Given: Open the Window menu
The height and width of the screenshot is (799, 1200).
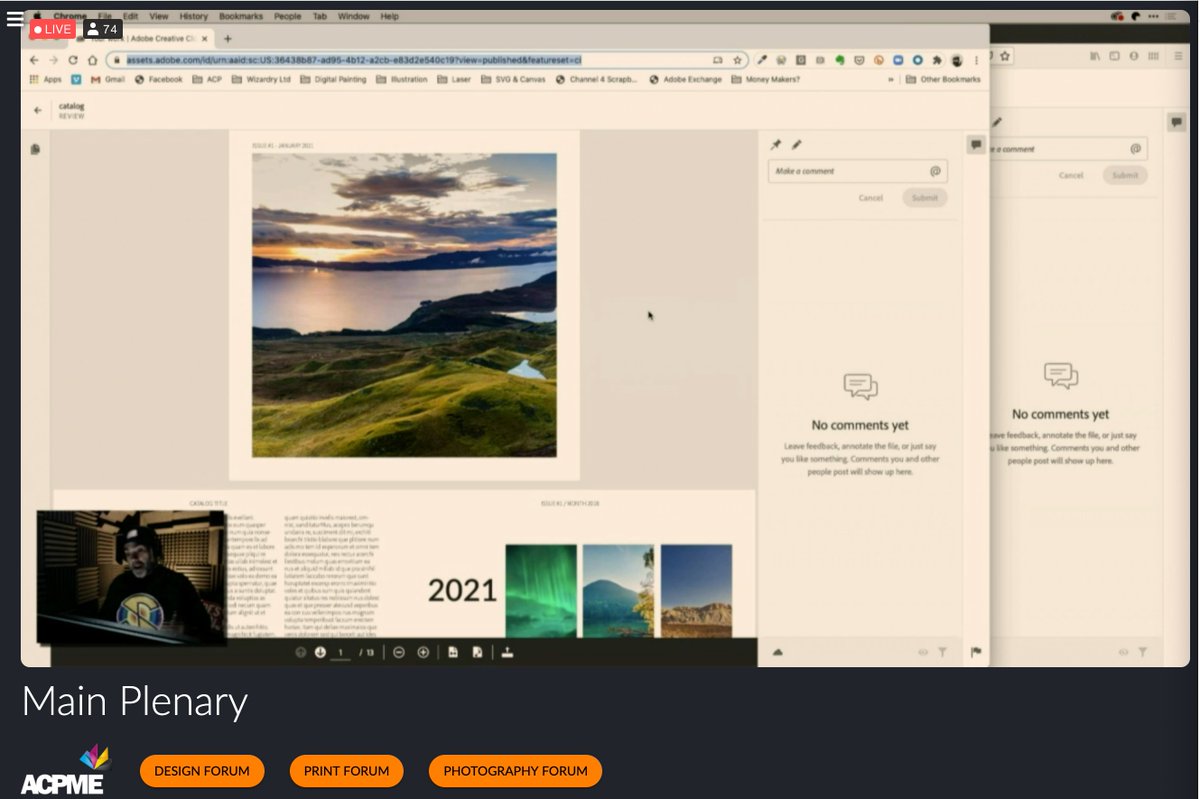Looking at the screenshot, I should coord(353,17).
